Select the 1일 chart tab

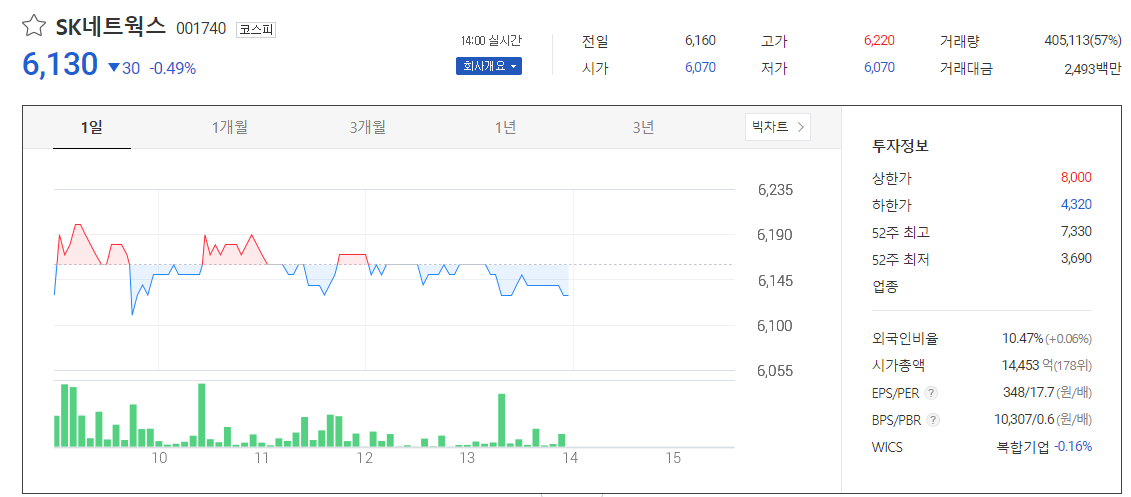(92, 128)
